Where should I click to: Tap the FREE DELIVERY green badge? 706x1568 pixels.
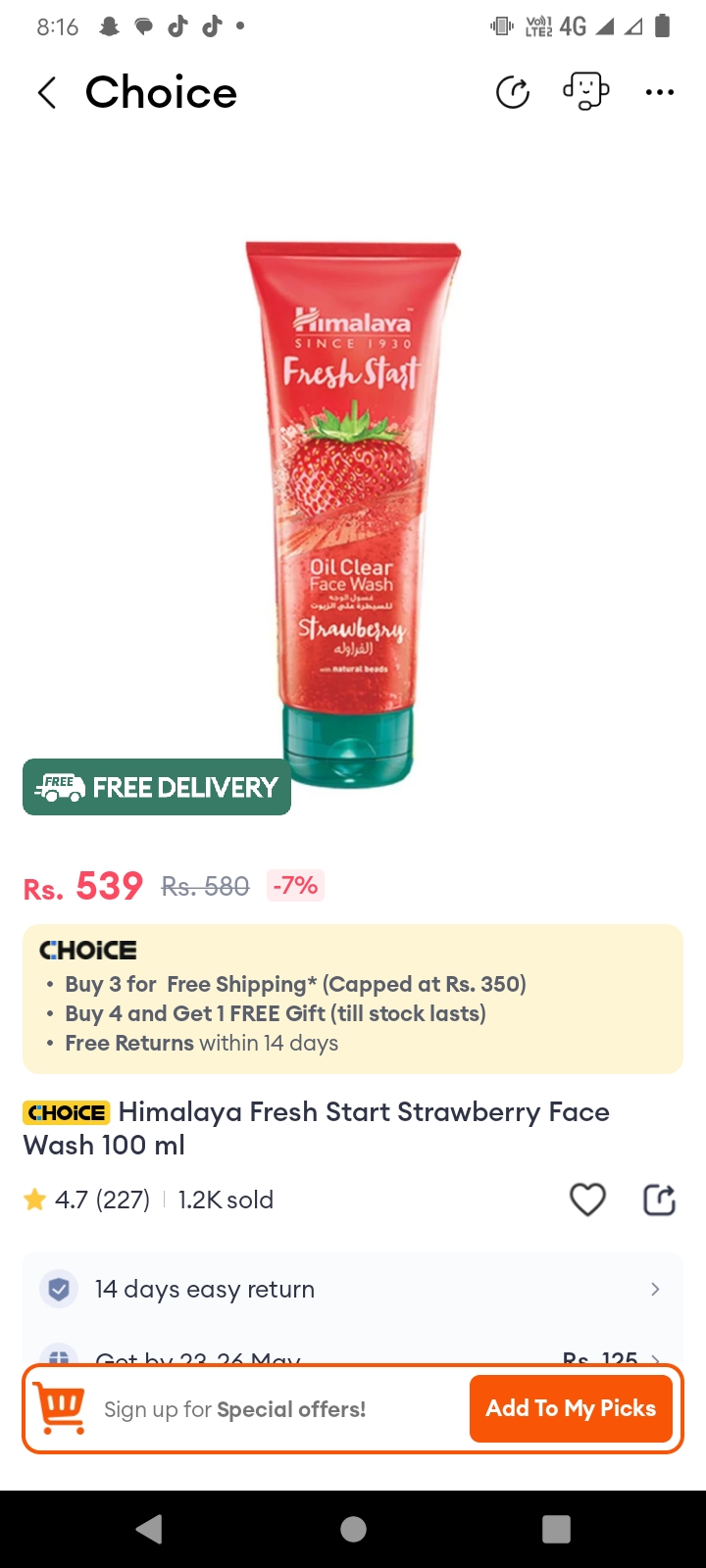tap(157, 787)
